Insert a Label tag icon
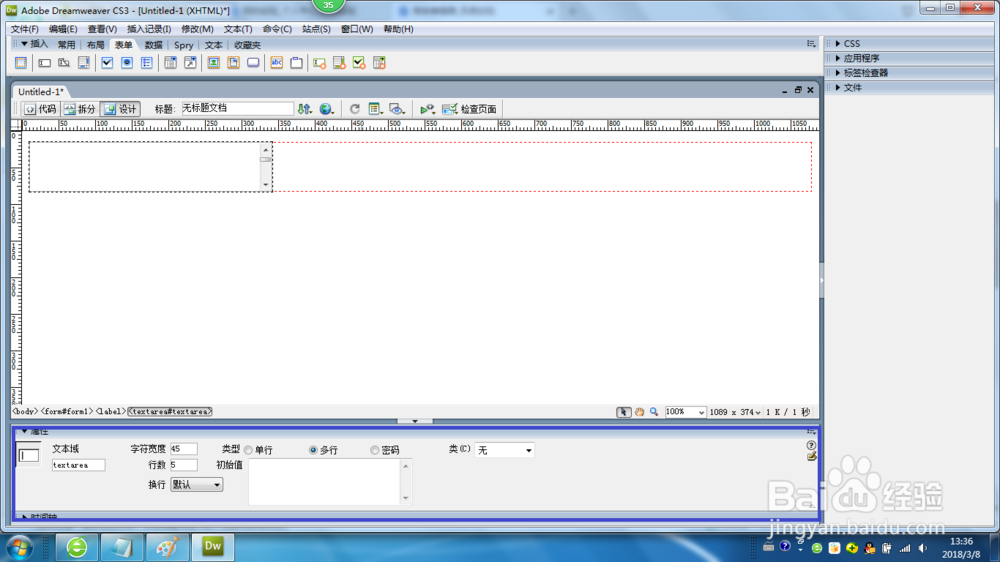Image resolution: width=1000 pixels, height=562 pixels. click(x=277, y=63)
